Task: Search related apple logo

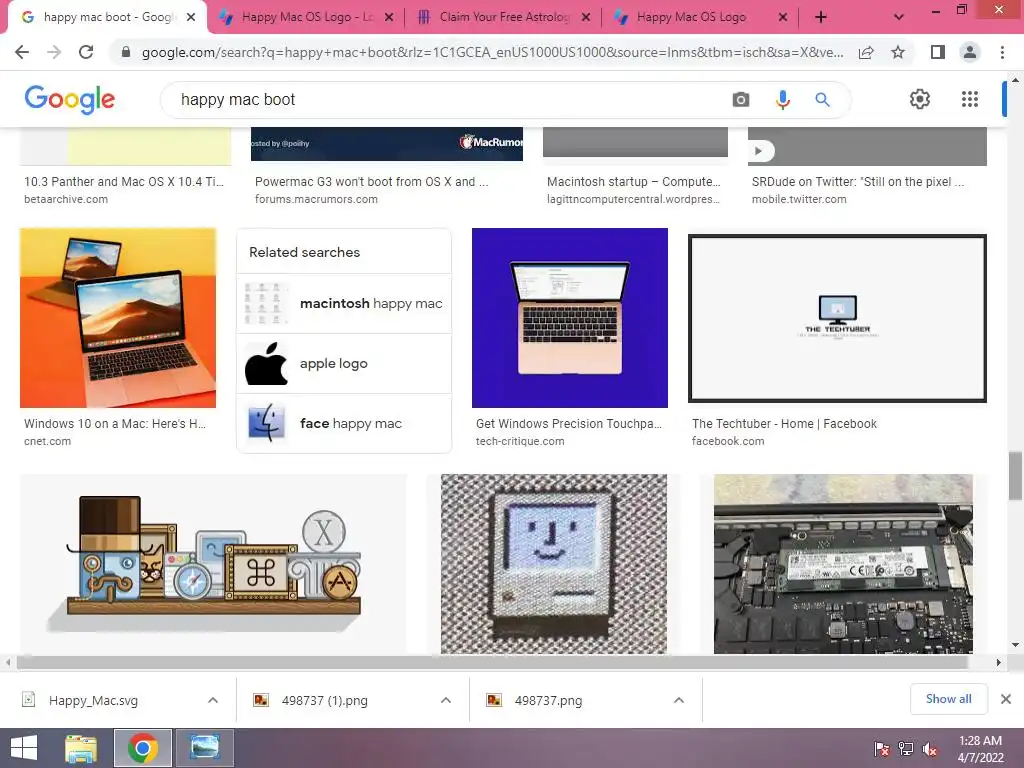Action: point(344,364)
